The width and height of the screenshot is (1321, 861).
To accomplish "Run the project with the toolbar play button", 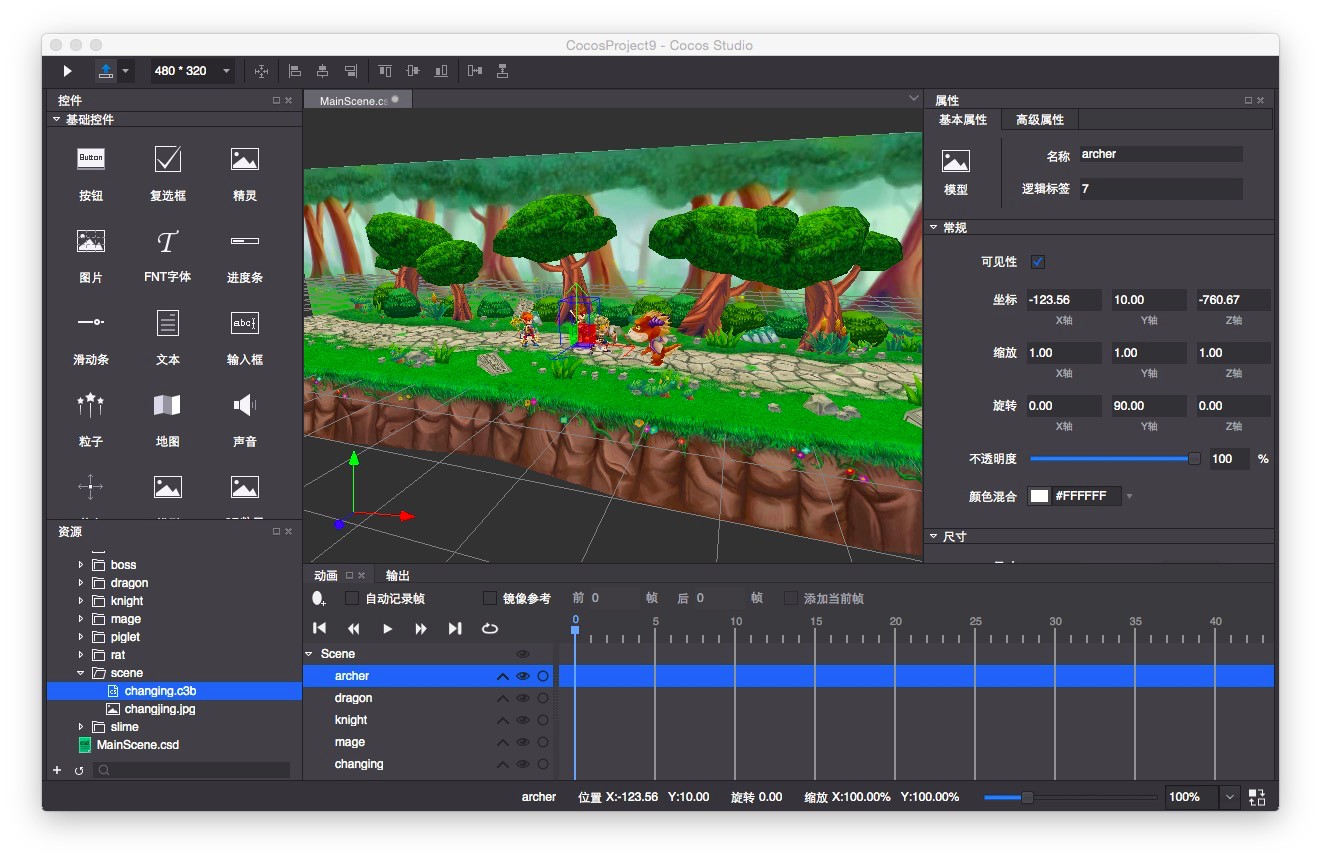I will tap(67, 71).
